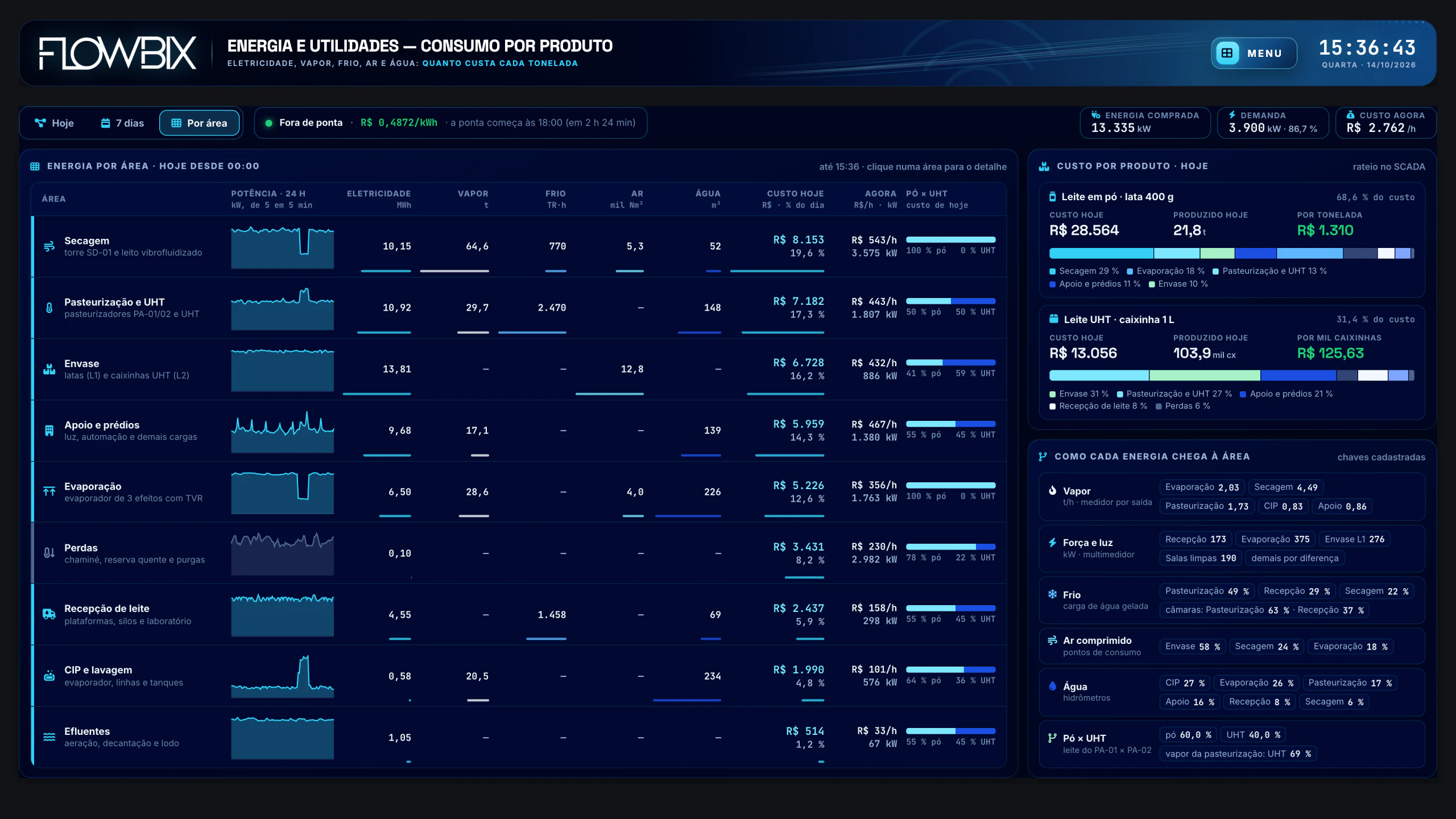Click the Secagem pó × UHT split bar
Viewport: 1456px width, 819px height.
click(950, 239)
